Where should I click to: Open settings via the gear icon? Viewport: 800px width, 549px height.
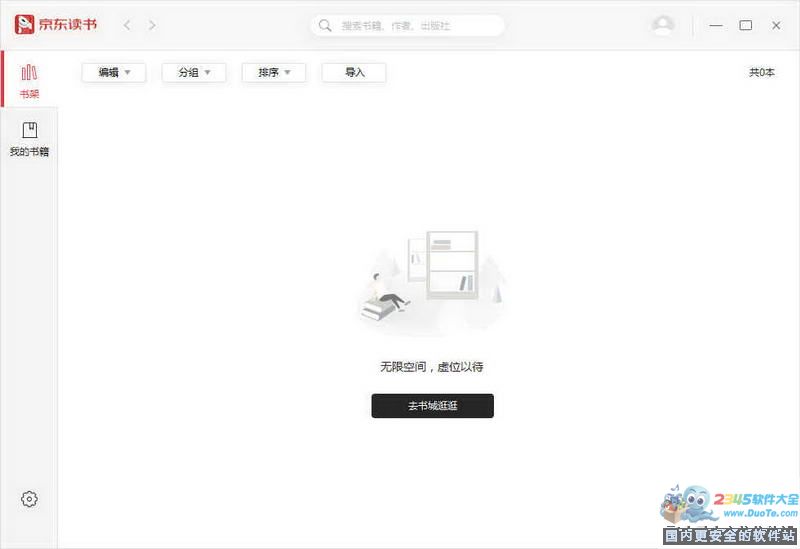point(29,499)
